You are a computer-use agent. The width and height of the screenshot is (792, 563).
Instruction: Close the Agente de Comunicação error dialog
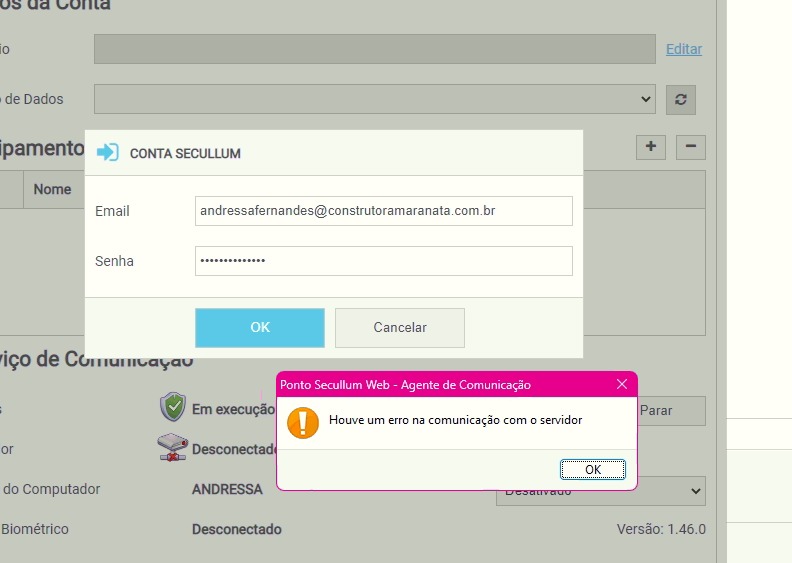pos(622,385)
